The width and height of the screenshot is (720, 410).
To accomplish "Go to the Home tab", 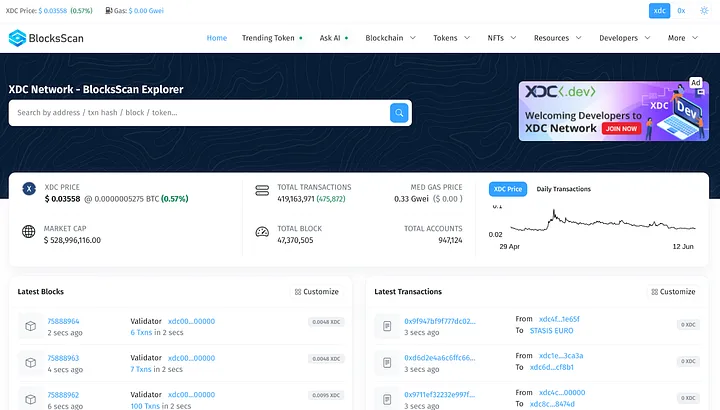I will point(217,38).
